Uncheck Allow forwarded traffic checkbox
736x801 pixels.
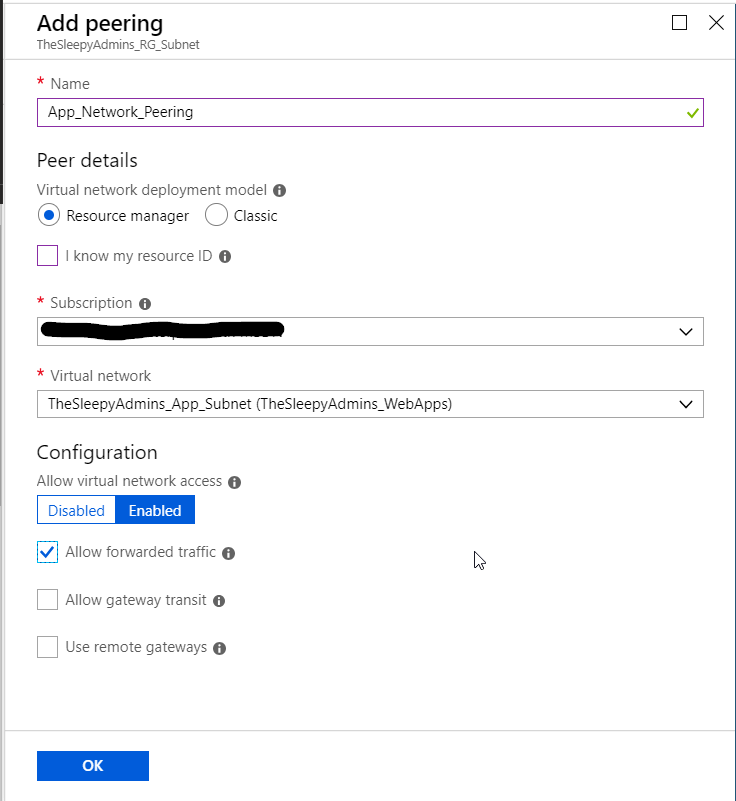pos(48,552)
